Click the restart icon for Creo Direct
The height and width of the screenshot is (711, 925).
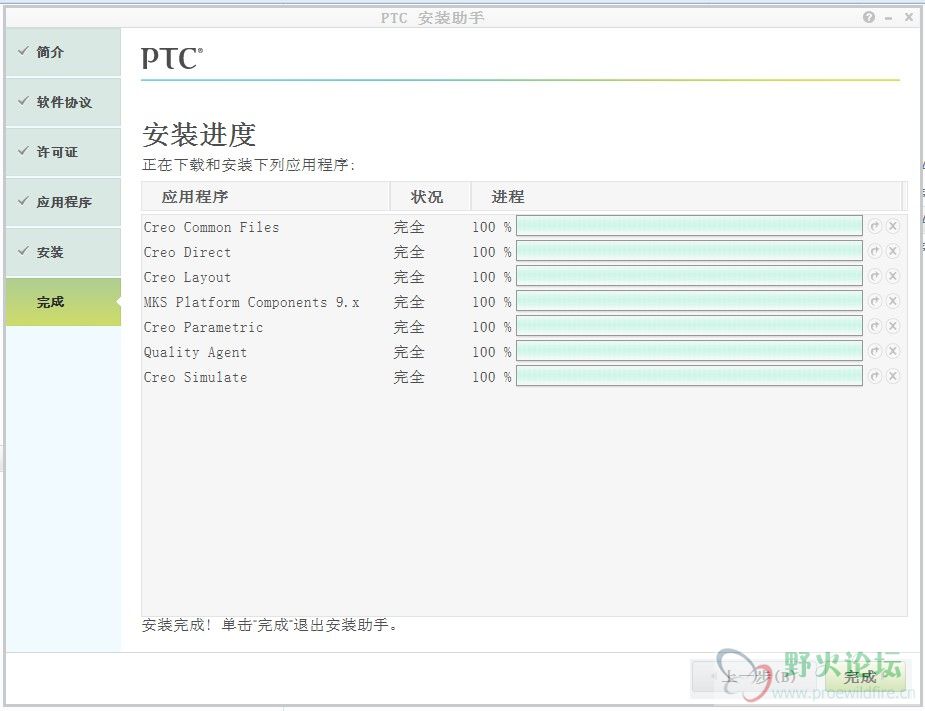click(875, 251)
